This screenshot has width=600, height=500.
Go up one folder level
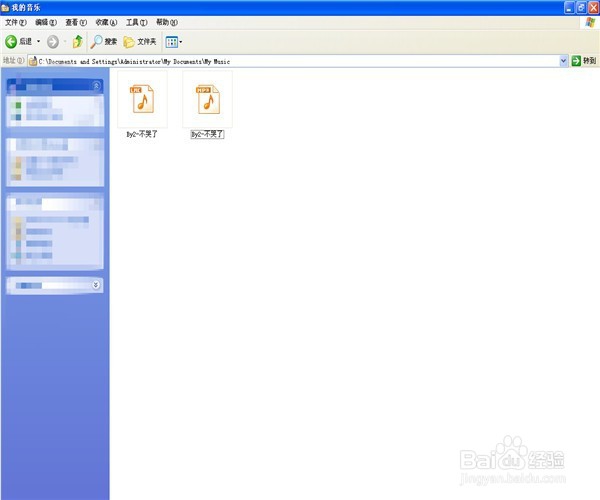(78, 42)
